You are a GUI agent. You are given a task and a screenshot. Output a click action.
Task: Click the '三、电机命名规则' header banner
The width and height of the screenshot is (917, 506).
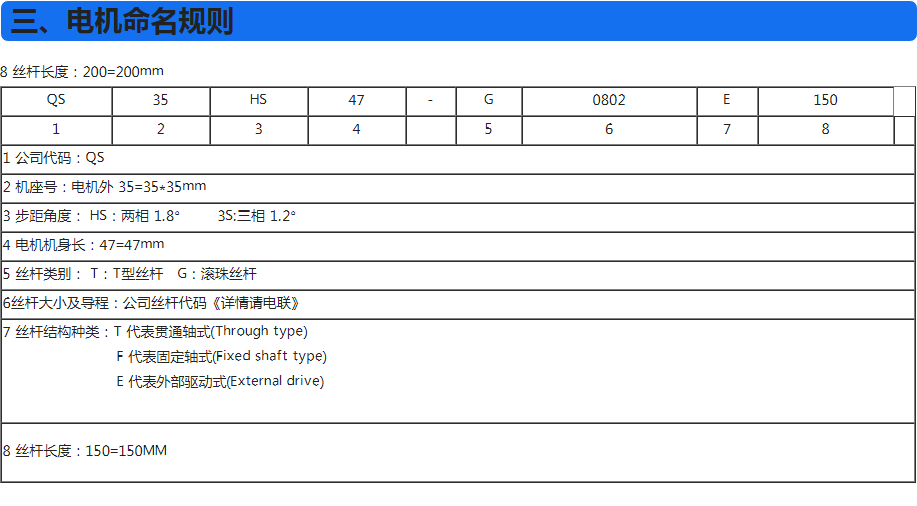pos(458,21)
